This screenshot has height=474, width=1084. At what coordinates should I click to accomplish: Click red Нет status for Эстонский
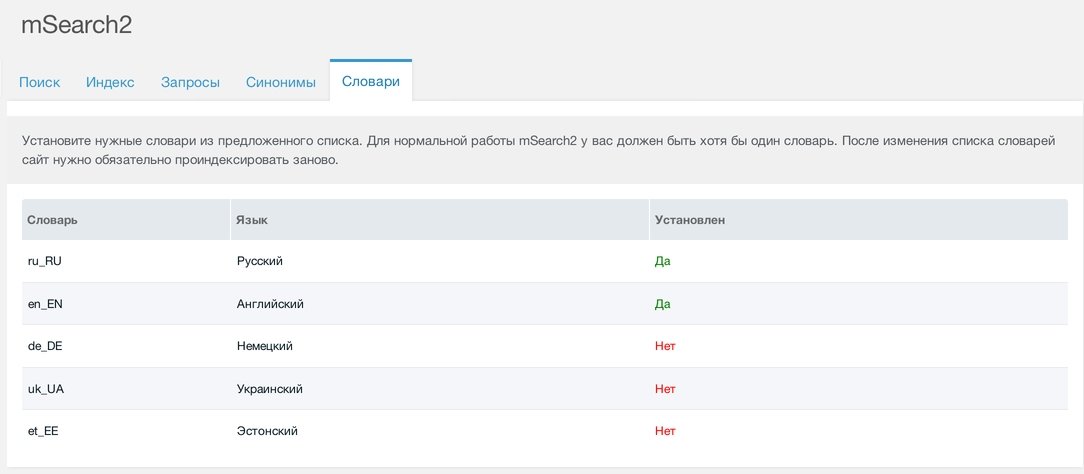(x=665, y=431)
